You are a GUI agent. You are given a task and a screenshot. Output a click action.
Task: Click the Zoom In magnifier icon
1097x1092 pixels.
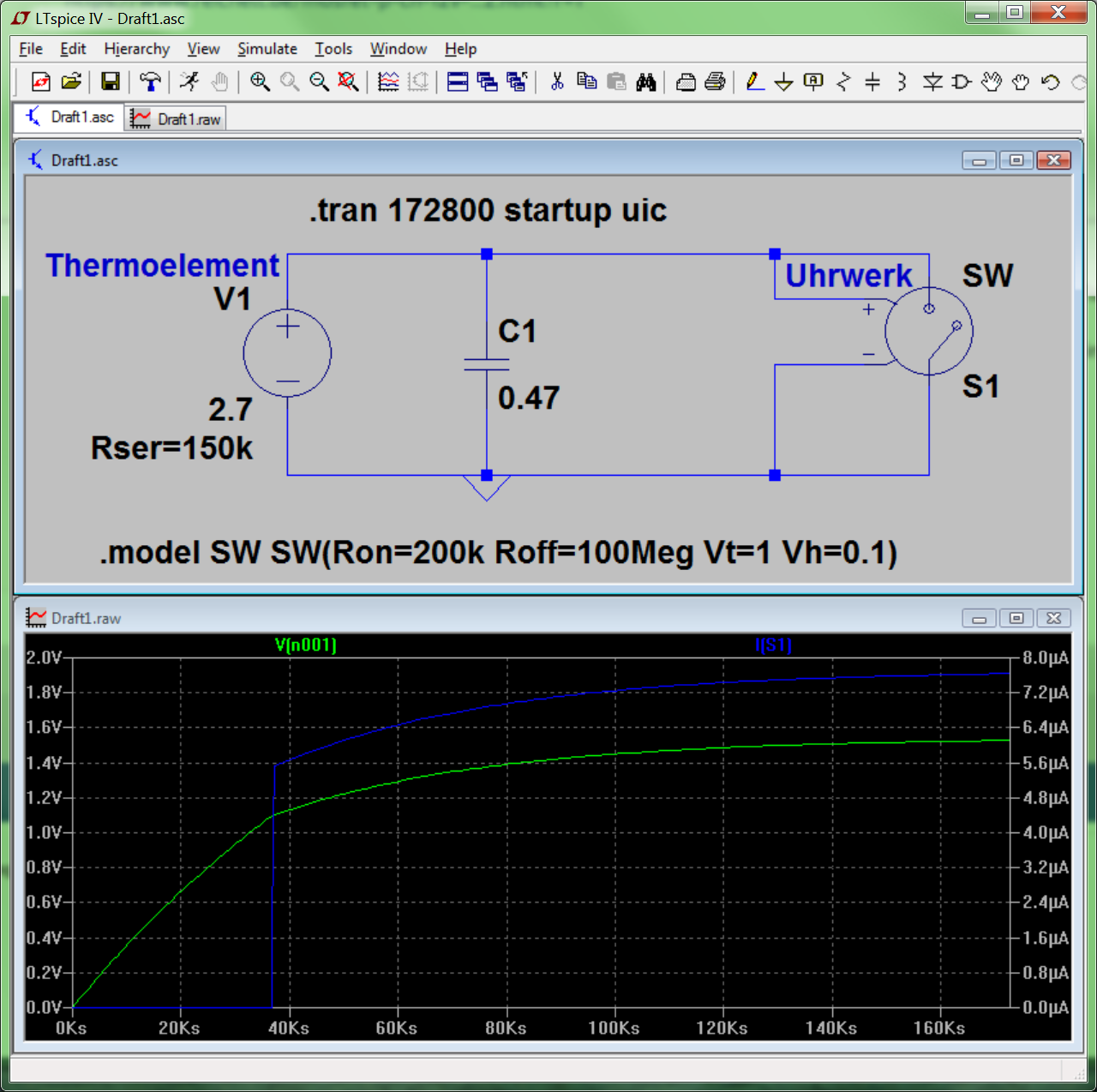coord(260,81)
